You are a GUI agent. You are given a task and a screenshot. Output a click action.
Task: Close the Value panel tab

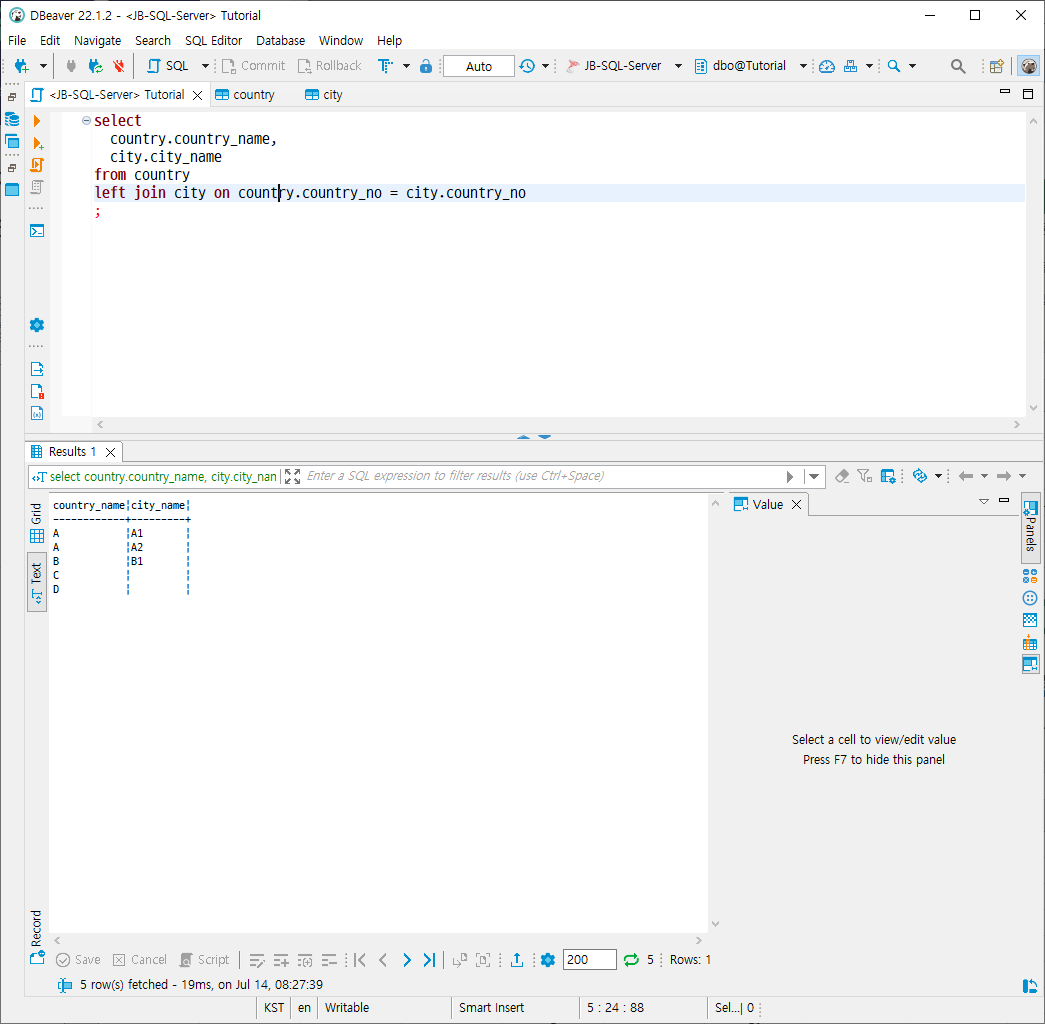pos(797,505)
